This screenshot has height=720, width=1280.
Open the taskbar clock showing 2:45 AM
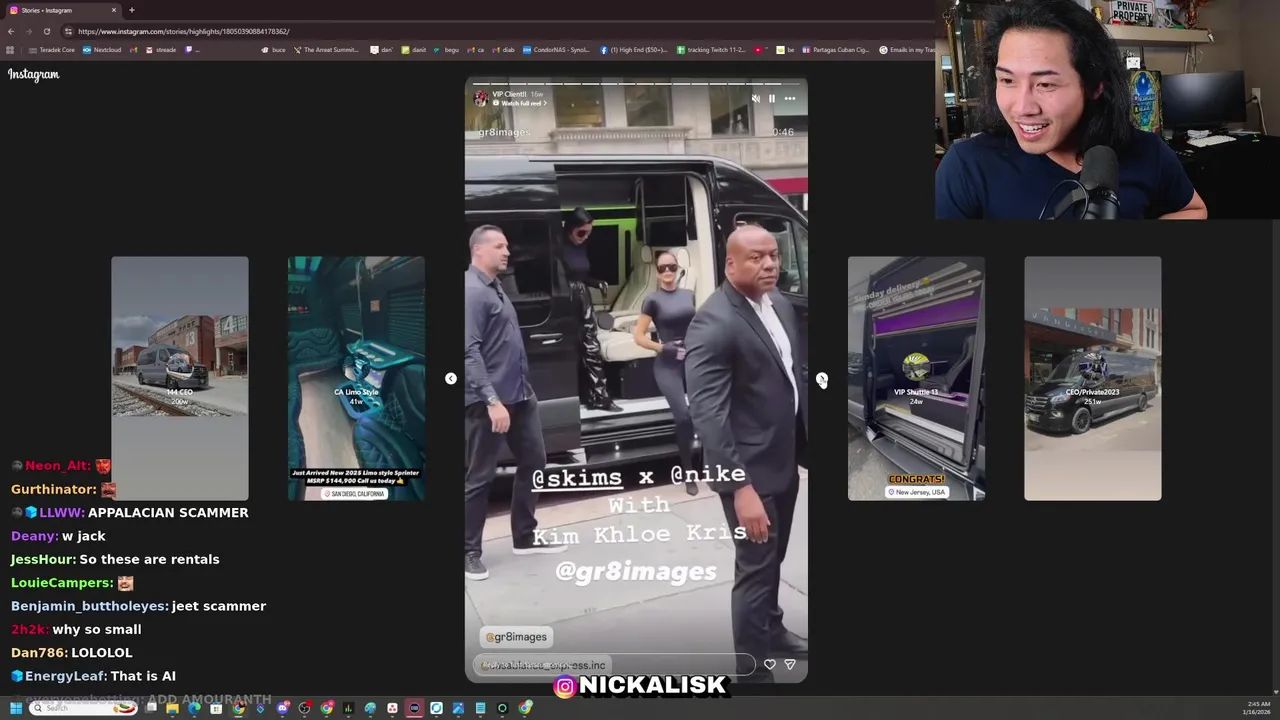(x=1259, y=708)
